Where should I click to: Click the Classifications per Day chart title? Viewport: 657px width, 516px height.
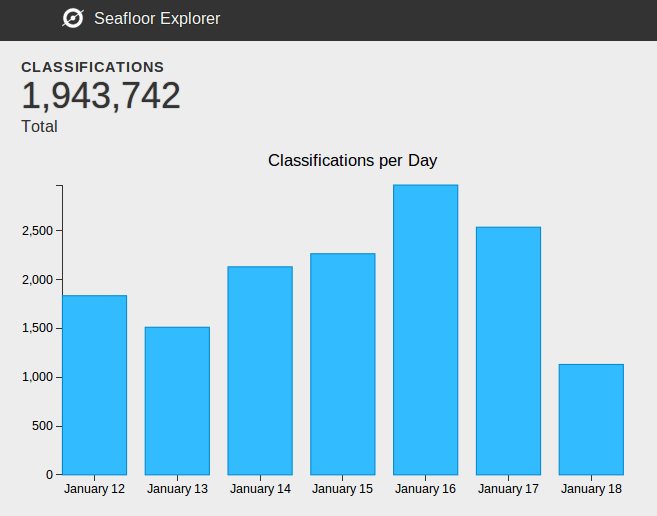352,160
